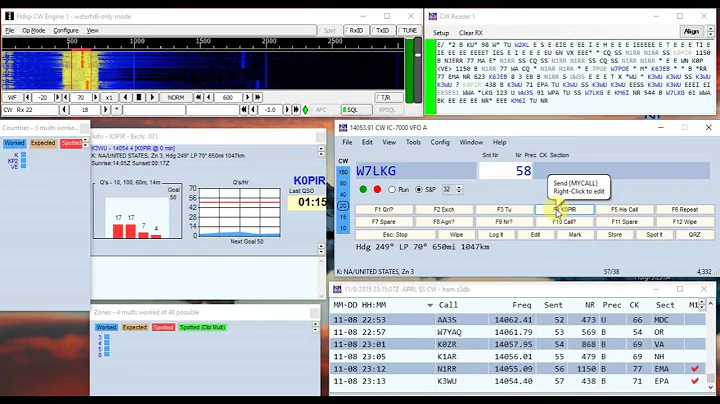This screenshot has width=720, height=404.
Task: Open the File menu in Fldigi
Action: pyautogui.click(x=10, y=30)
